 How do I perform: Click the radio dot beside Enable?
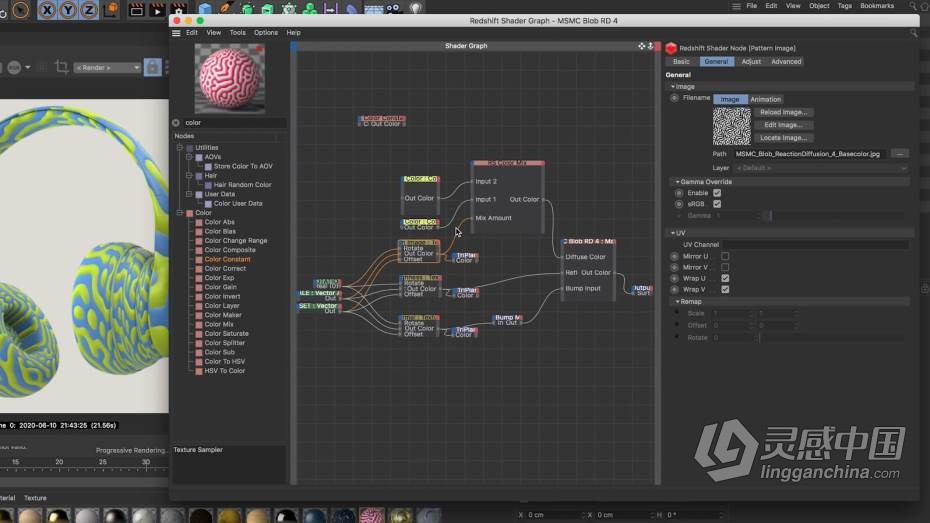(679, 193)
